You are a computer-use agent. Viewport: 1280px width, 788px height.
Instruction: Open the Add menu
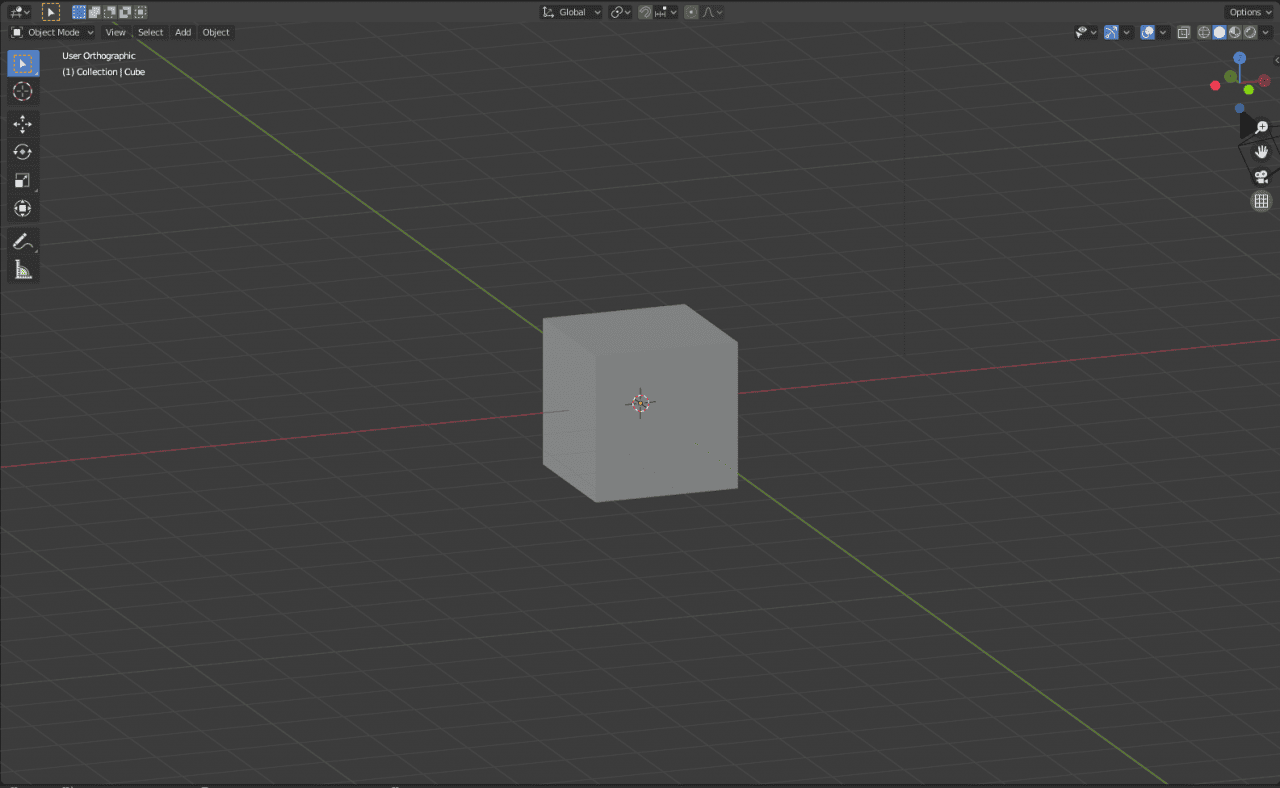pos(183,32)
